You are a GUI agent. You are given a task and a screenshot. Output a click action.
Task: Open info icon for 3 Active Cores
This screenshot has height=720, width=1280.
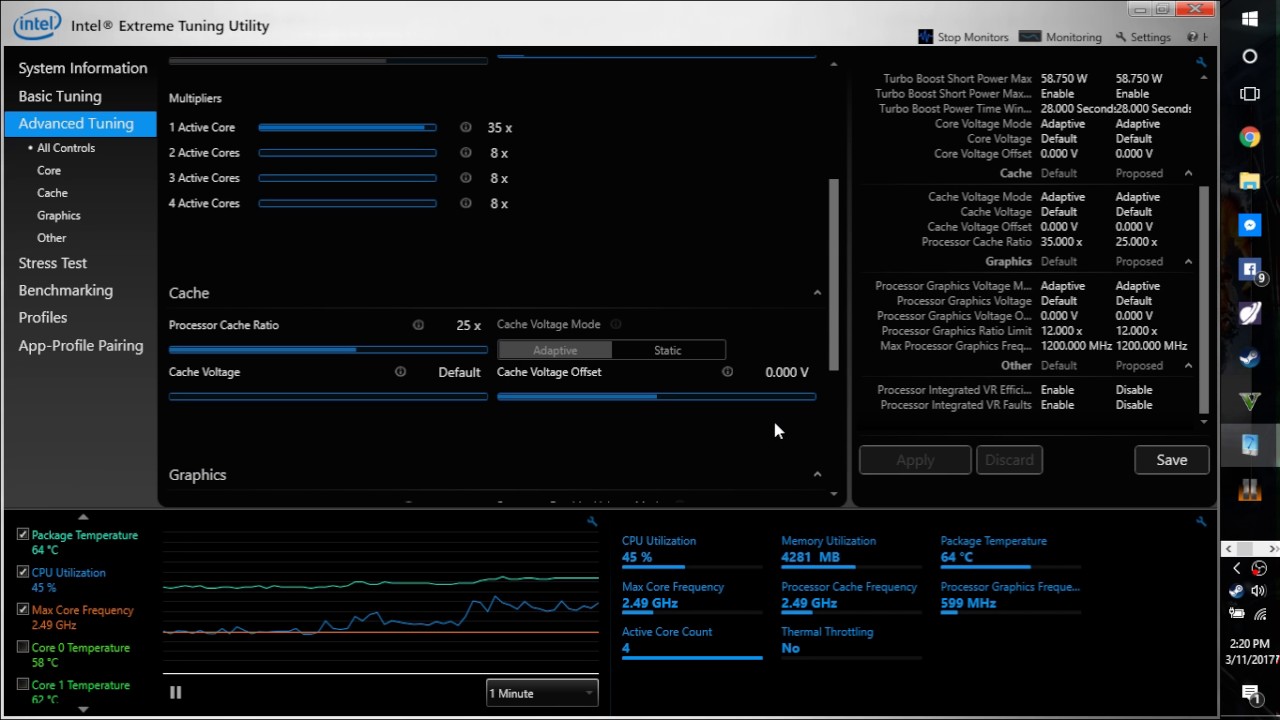[465, 178]
